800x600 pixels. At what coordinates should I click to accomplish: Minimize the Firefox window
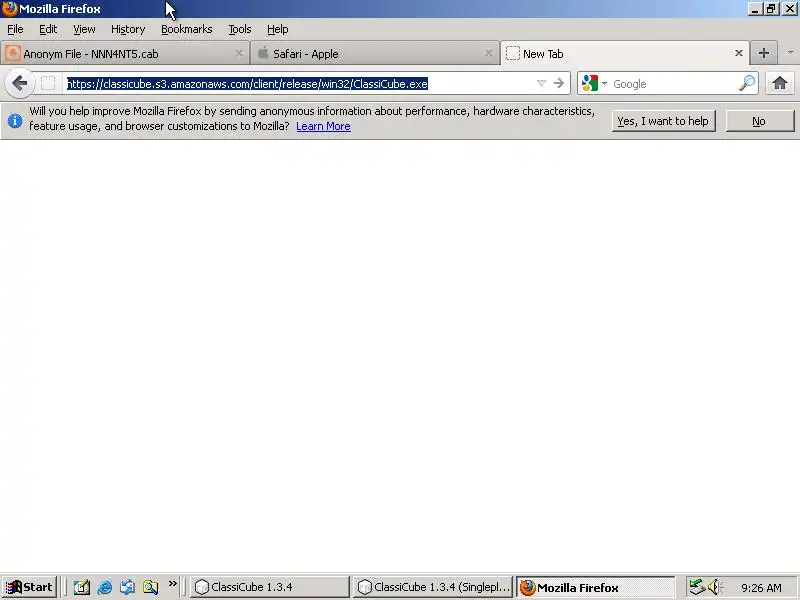(x=755, y=9)
